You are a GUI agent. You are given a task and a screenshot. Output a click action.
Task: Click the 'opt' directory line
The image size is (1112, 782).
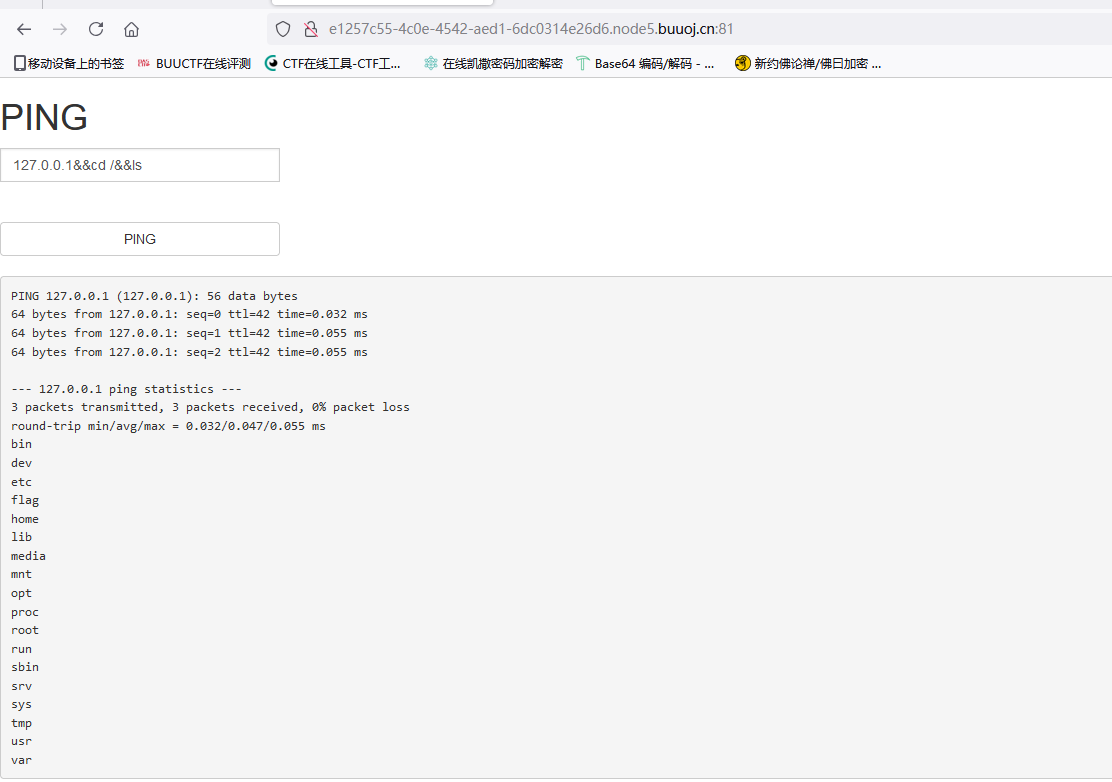point(21,593)
